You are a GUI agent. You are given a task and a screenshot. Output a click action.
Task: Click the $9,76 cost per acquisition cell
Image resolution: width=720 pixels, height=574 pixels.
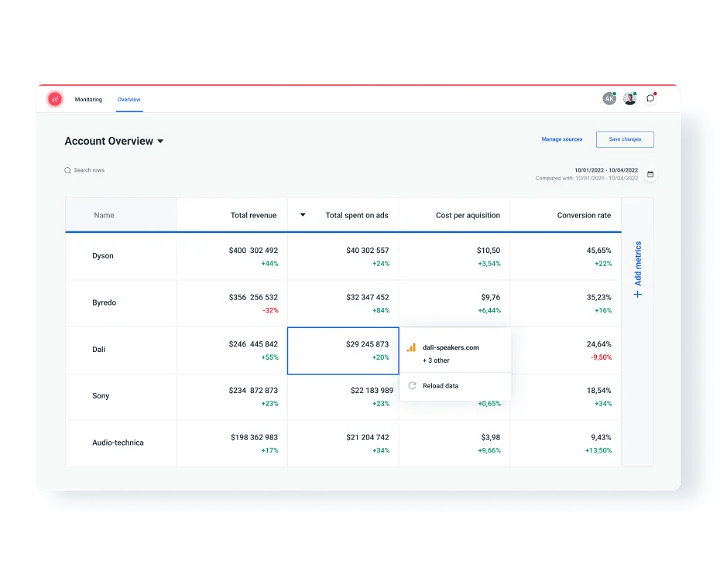click(455, 303)
